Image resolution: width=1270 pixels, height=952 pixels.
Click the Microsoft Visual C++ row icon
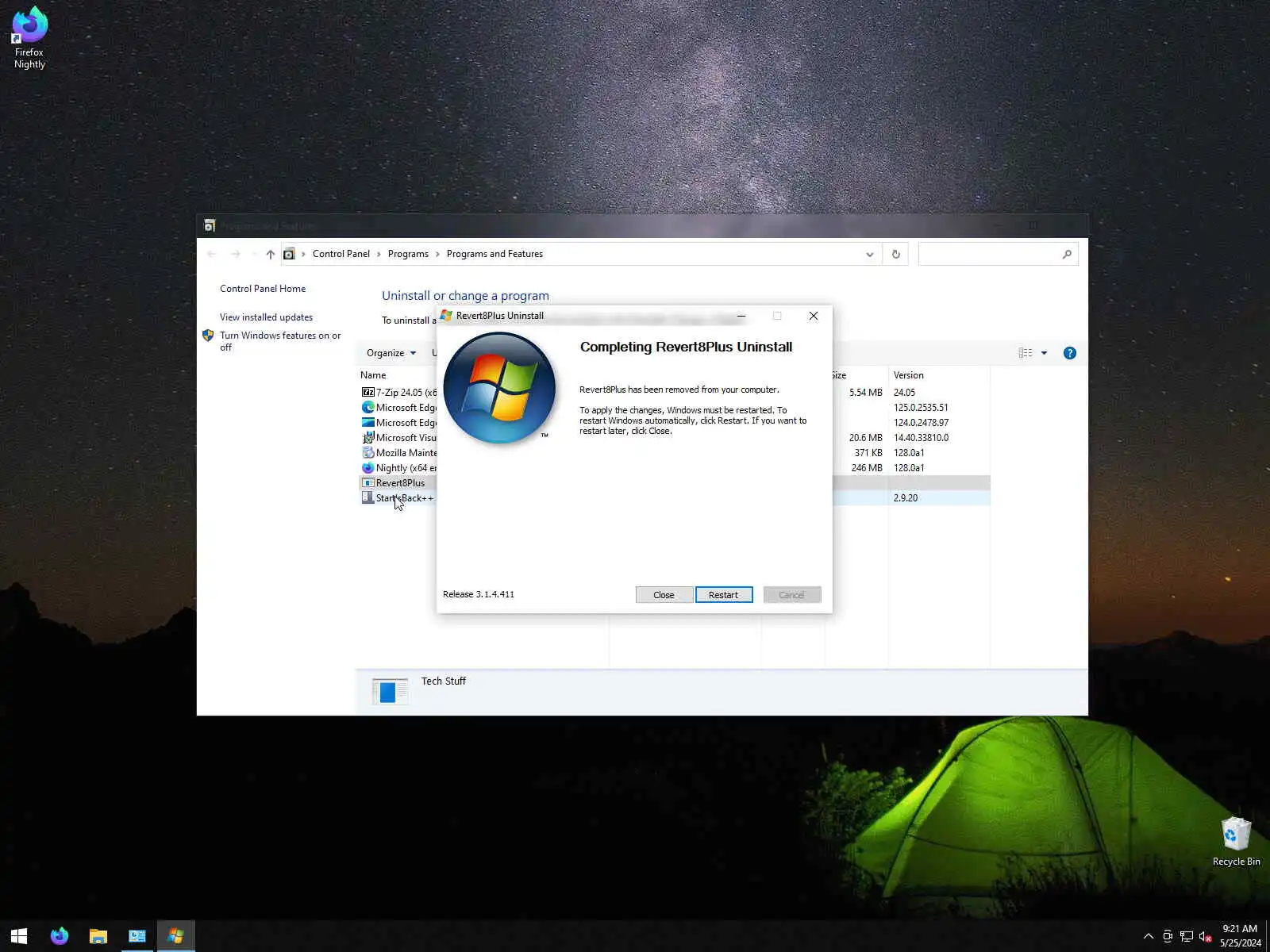coord(368,437)
